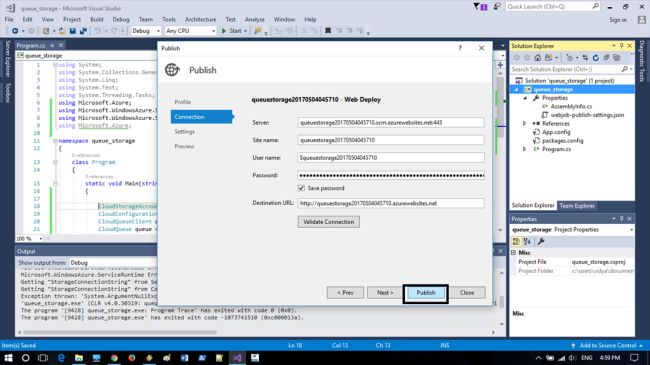This screenshot has width=650, height=365.
Task: Open the Debug configuration dropdown
Action: point(146,31)
